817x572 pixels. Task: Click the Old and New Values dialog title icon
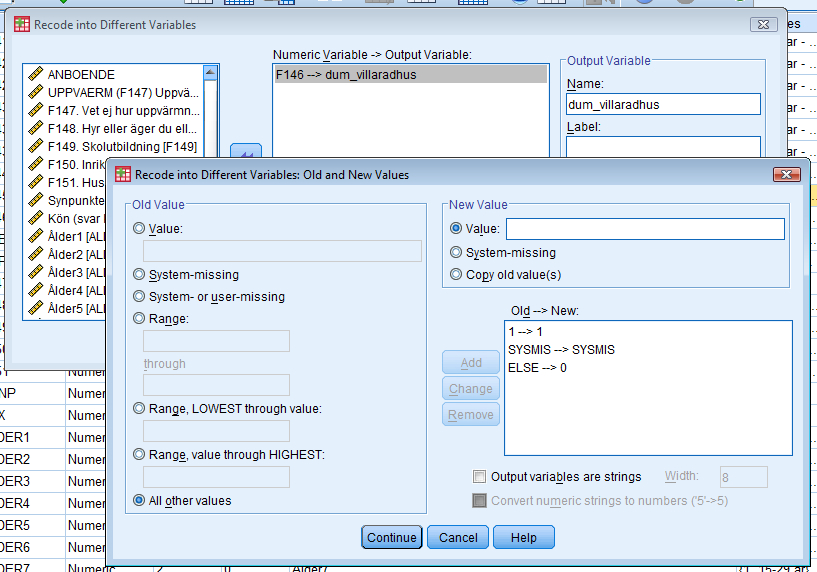tap(123, 174)
